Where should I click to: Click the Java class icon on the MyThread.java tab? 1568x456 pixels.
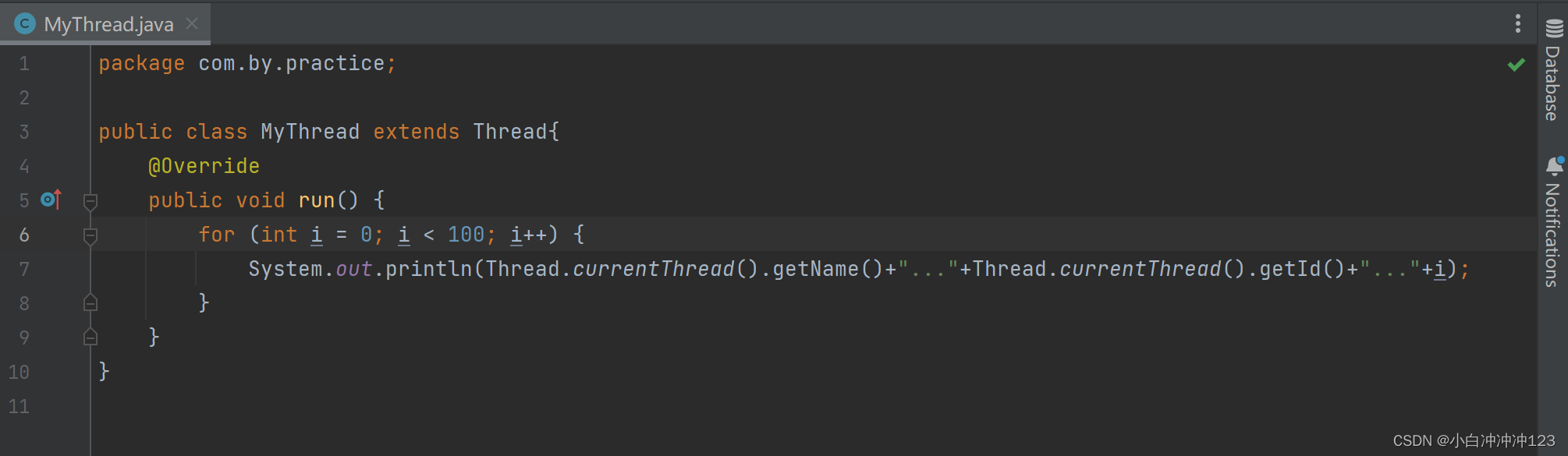point(23,23)
